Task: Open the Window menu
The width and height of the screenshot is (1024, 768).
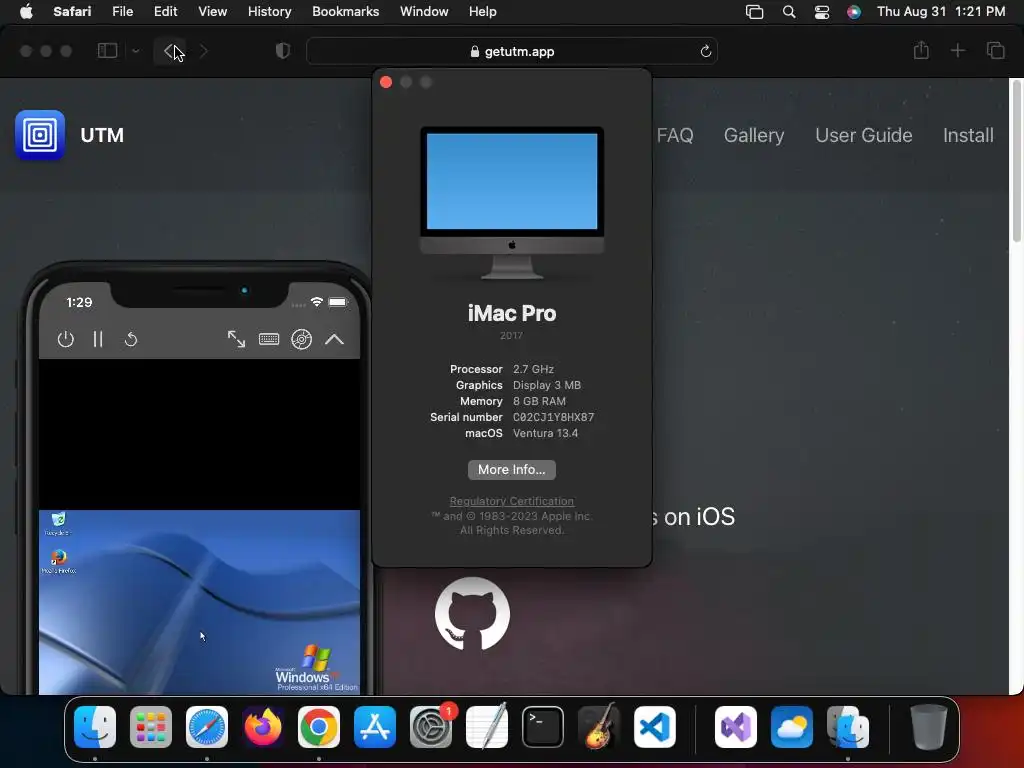Action: pyautogui.click(x=424, y=11)
